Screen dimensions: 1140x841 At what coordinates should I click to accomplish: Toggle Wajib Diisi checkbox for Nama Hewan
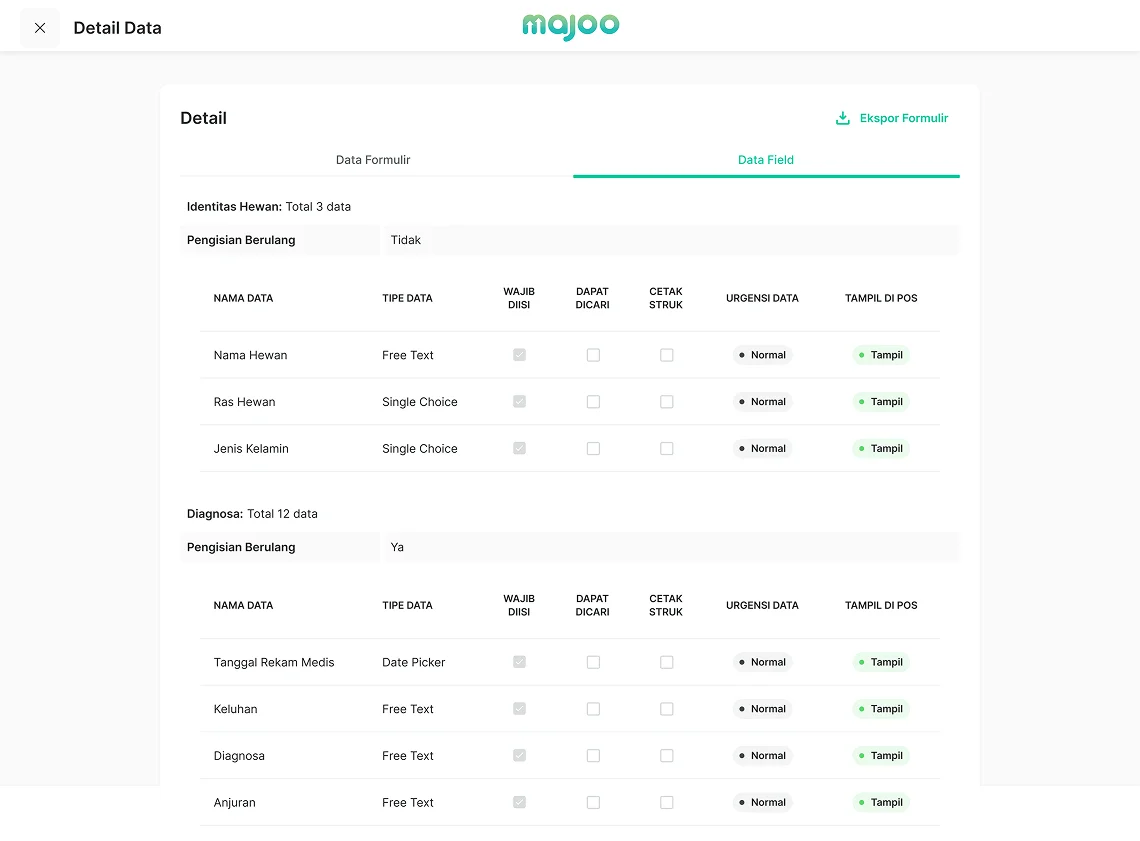click(519, 355)
